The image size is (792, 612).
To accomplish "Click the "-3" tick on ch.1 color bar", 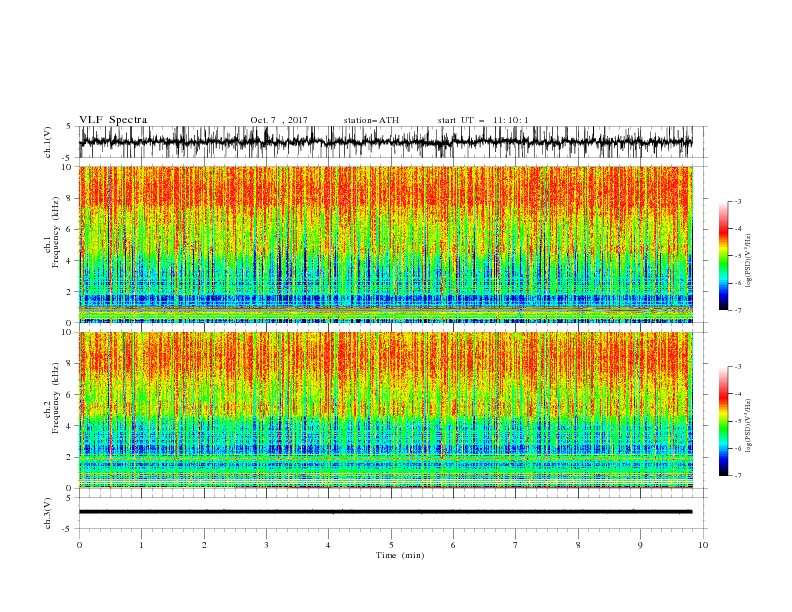I will (737, 201).
